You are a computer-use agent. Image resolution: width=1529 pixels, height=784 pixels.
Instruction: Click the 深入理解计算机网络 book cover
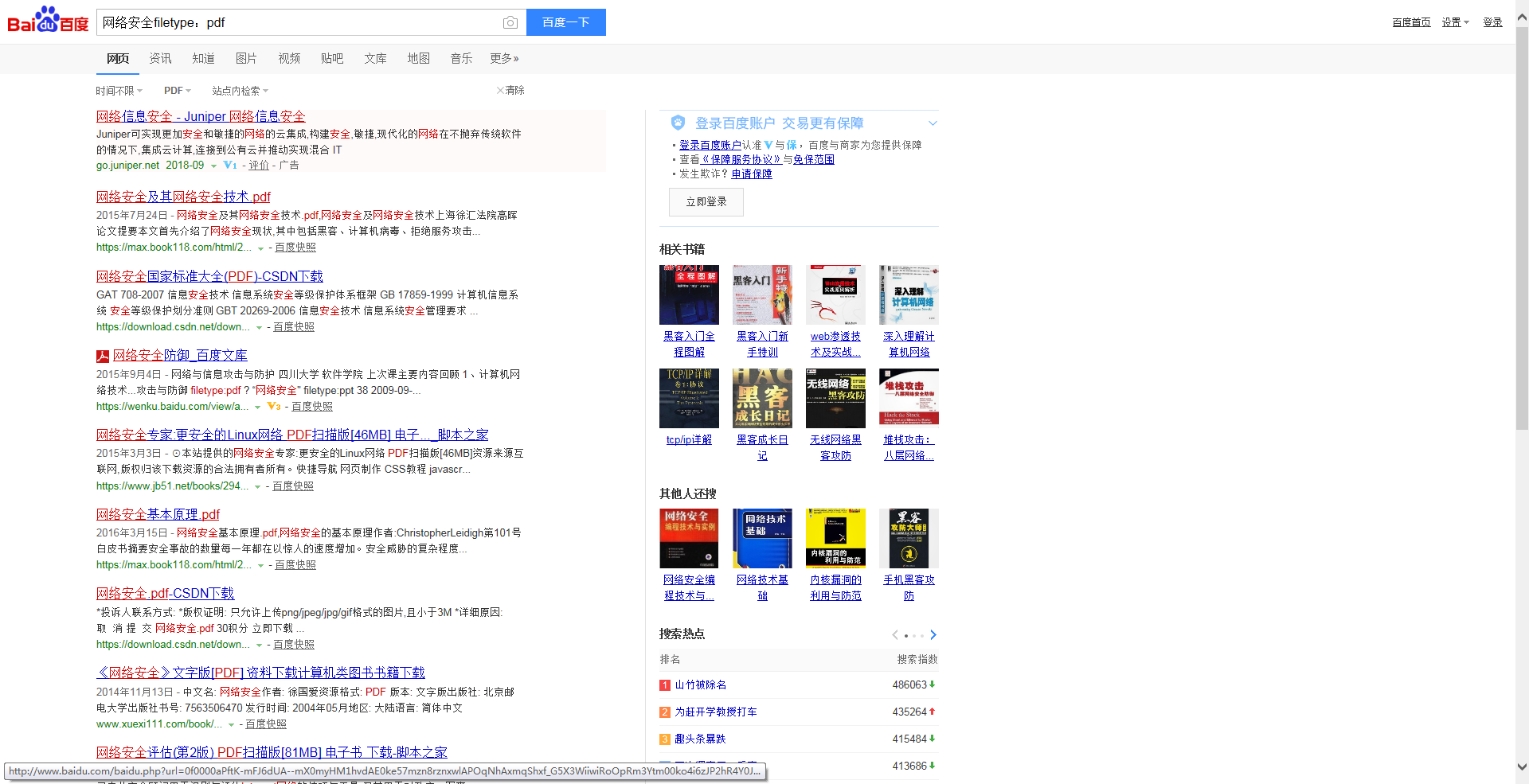909,294
